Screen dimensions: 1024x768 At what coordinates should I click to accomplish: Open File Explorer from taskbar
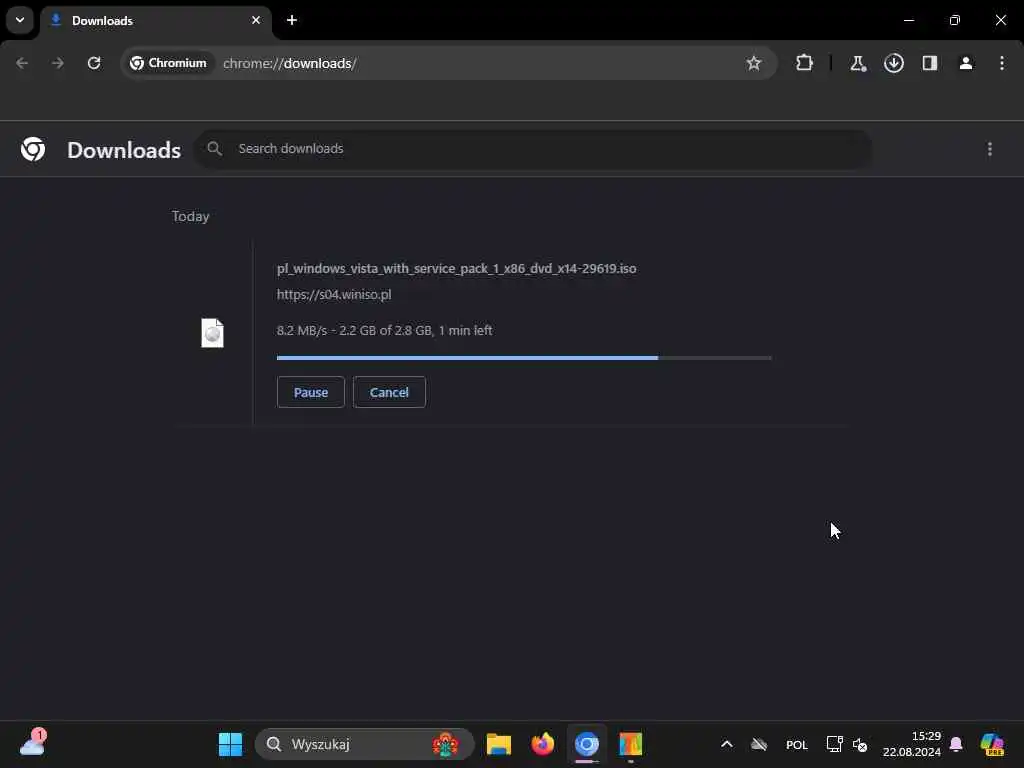(499, 744)
